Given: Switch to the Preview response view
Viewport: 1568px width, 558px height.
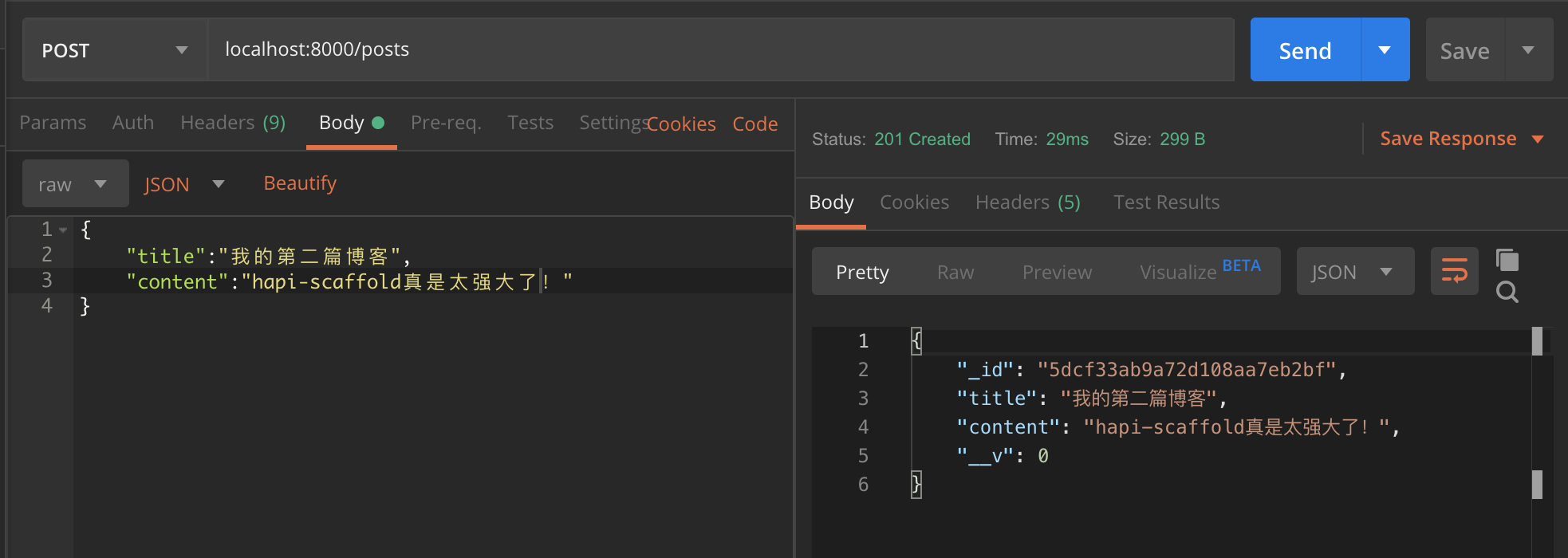Looking at the screenshot, I should point(1057,273).
